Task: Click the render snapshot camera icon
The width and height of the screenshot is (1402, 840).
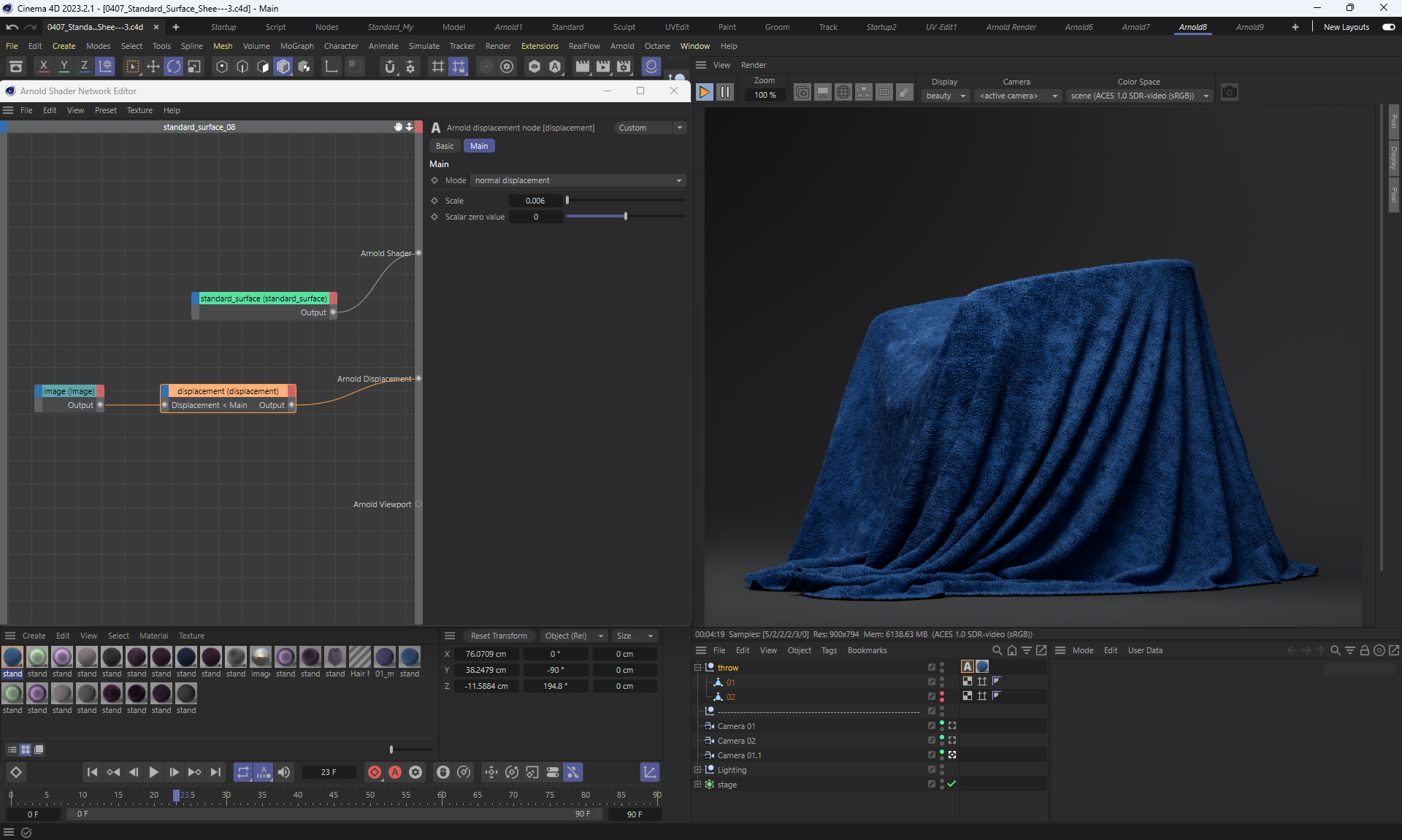Action: point(1230,93)
